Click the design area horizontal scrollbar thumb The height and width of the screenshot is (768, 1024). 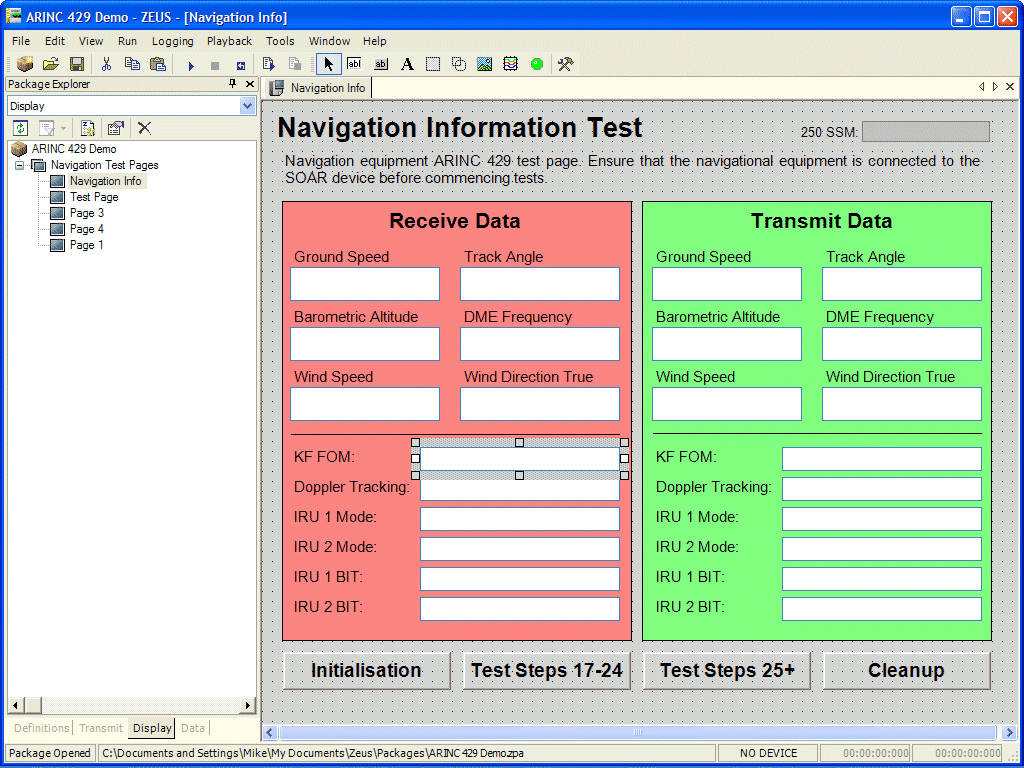pyautogui.click(x=637, y=732)
